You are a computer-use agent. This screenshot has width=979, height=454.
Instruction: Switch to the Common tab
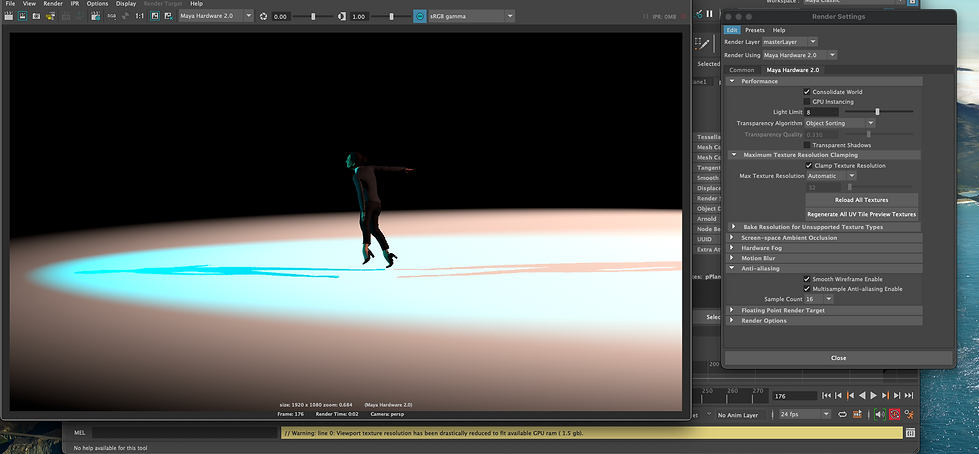point(742,70)
